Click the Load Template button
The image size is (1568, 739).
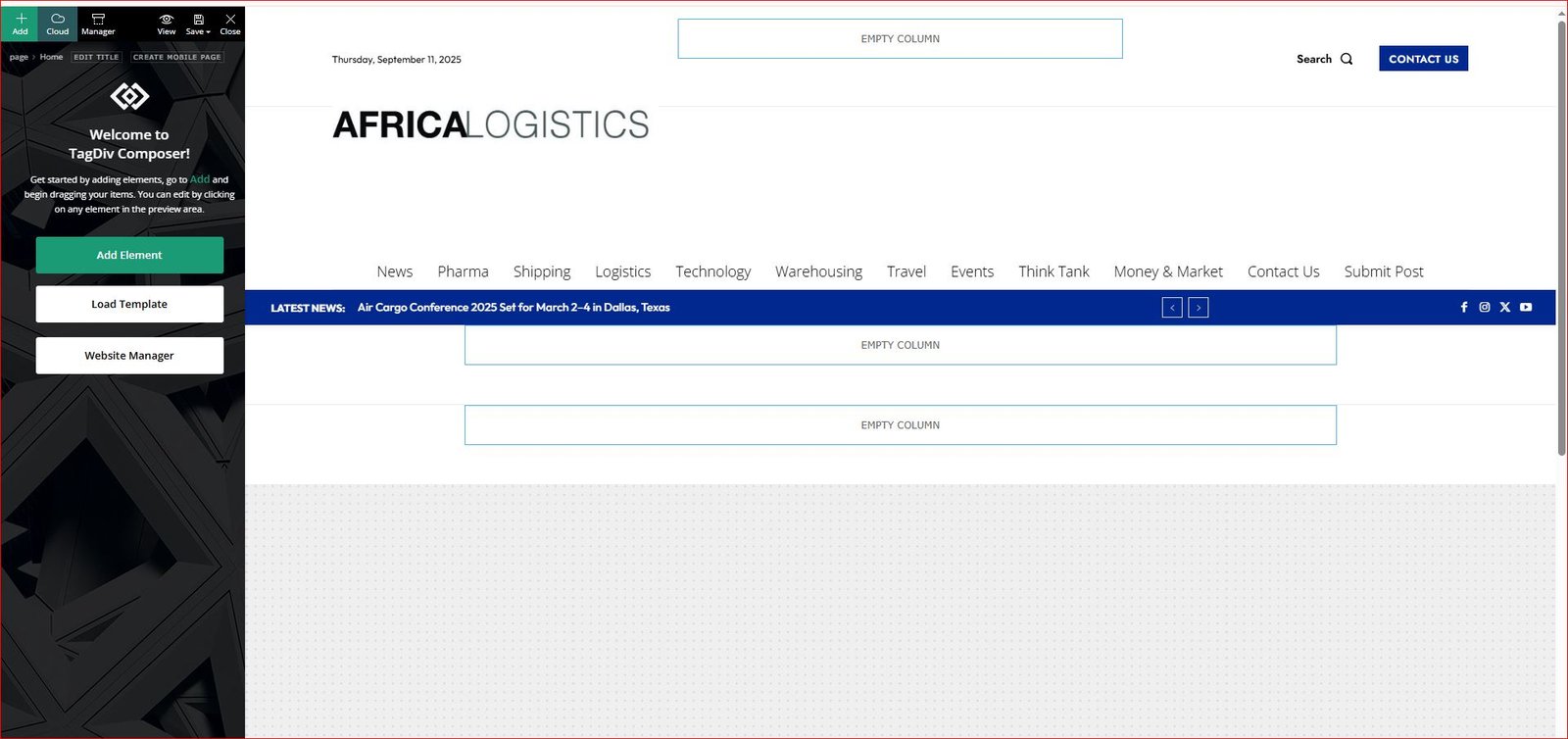(129, 304)
